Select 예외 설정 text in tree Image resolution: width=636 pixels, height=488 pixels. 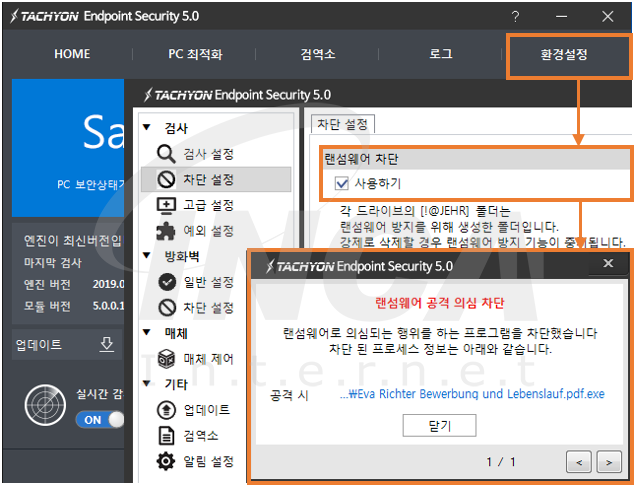[208, 231]
